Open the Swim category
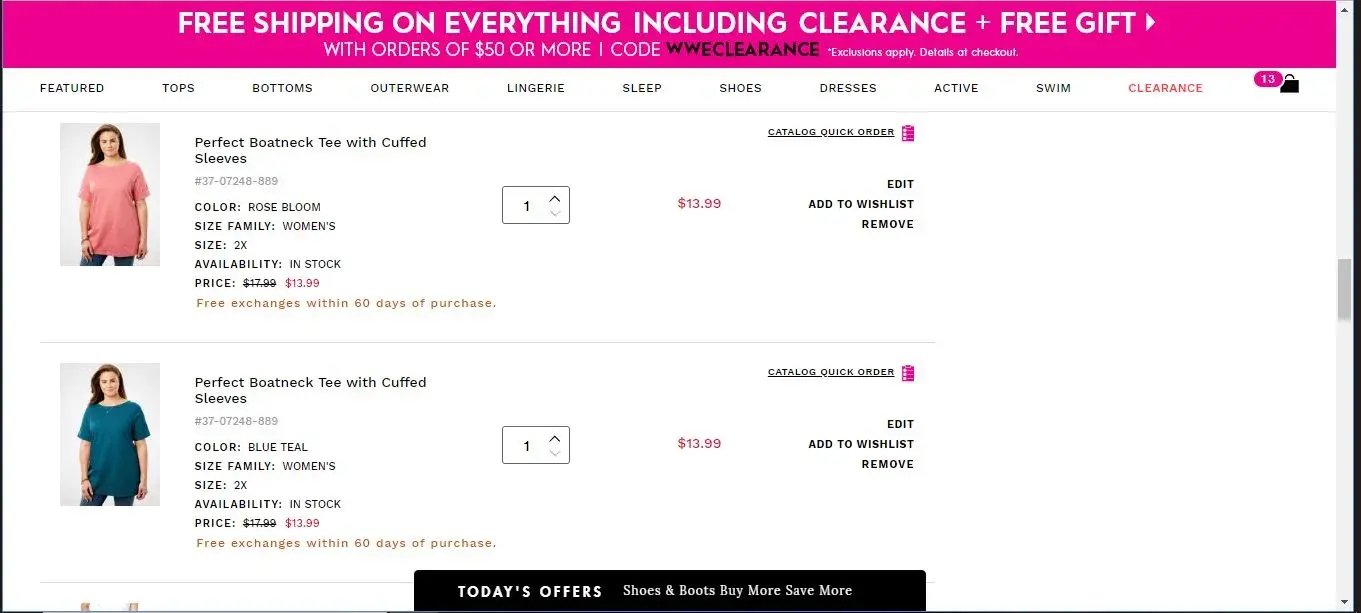1361x613 pixels. coord(1053,88)
